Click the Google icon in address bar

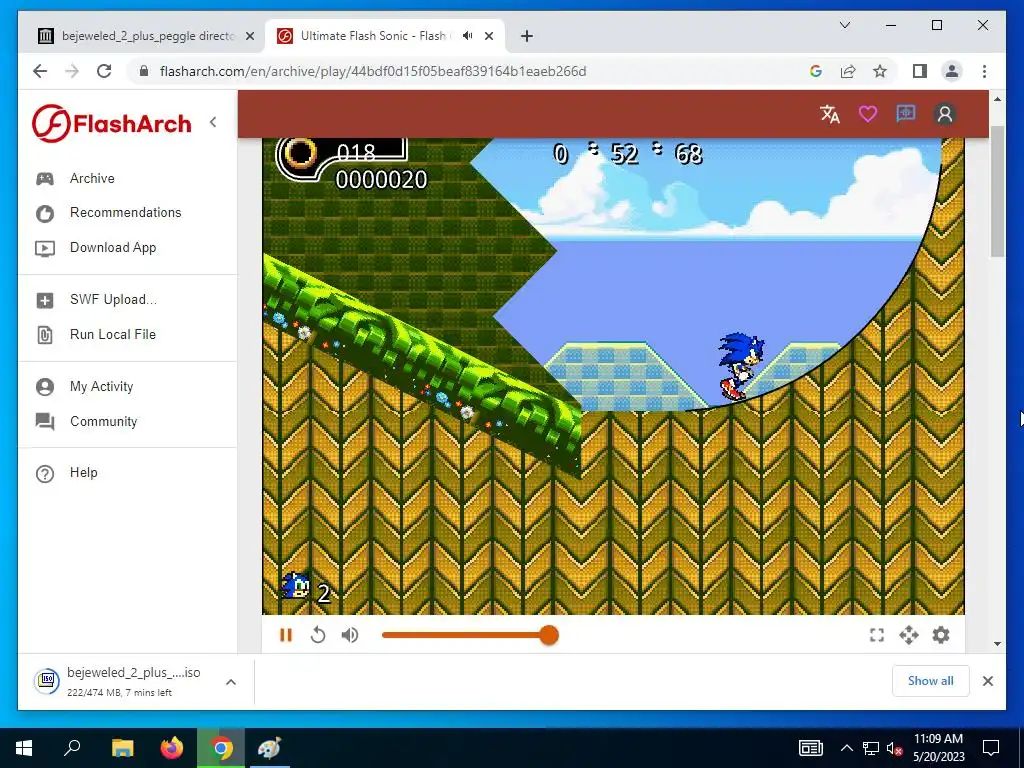(x=816, y=71)
